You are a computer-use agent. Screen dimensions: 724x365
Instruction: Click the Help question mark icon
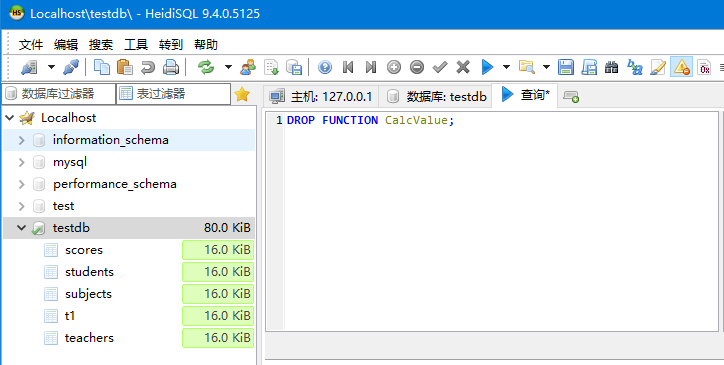pos(325,67)
